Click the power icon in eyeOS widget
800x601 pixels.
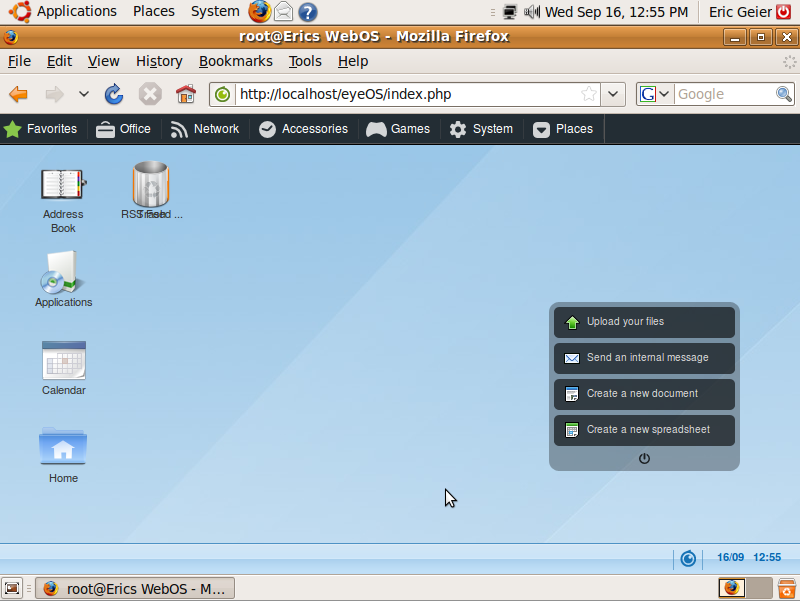pyautogui.click(x=644, y=458)
